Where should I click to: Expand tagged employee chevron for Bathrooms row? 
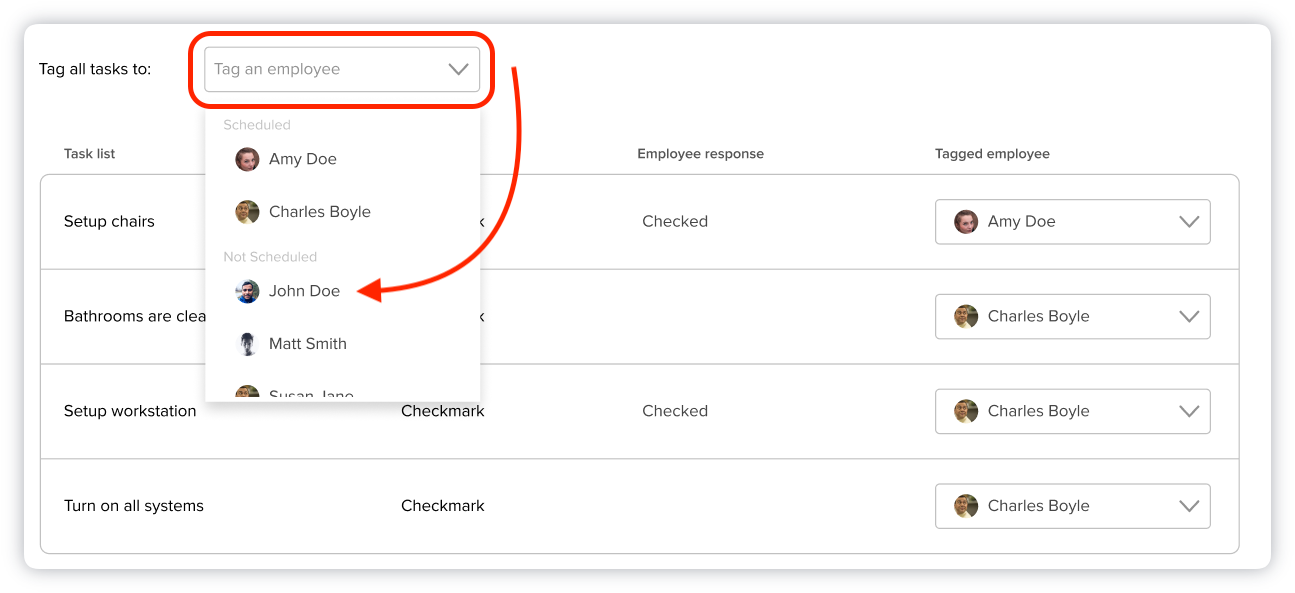[x=1189, y=317]
